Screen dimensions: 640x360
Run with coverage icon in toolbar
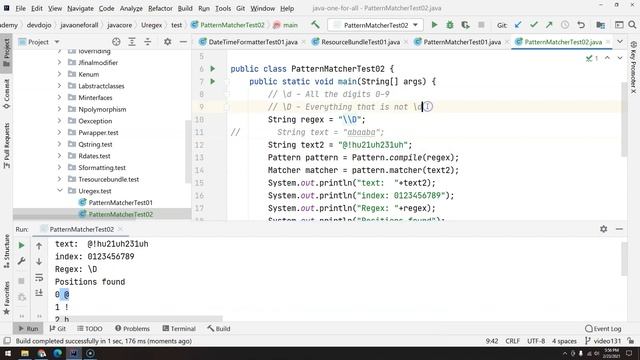[465, 25]
